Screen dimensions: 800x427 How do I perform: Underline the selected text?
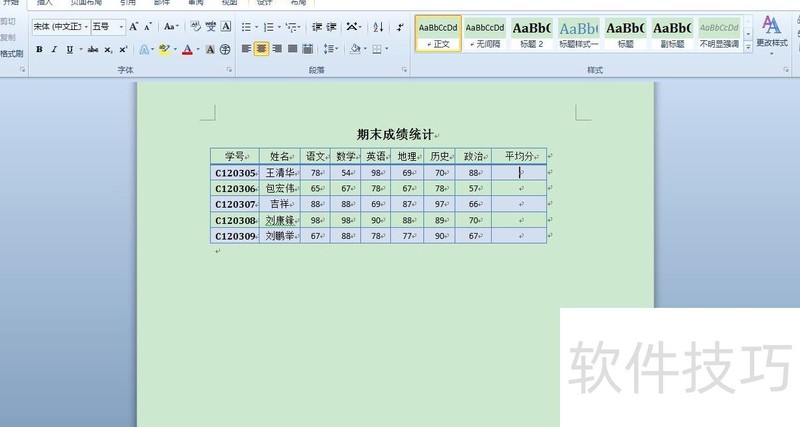coord(69,49)
